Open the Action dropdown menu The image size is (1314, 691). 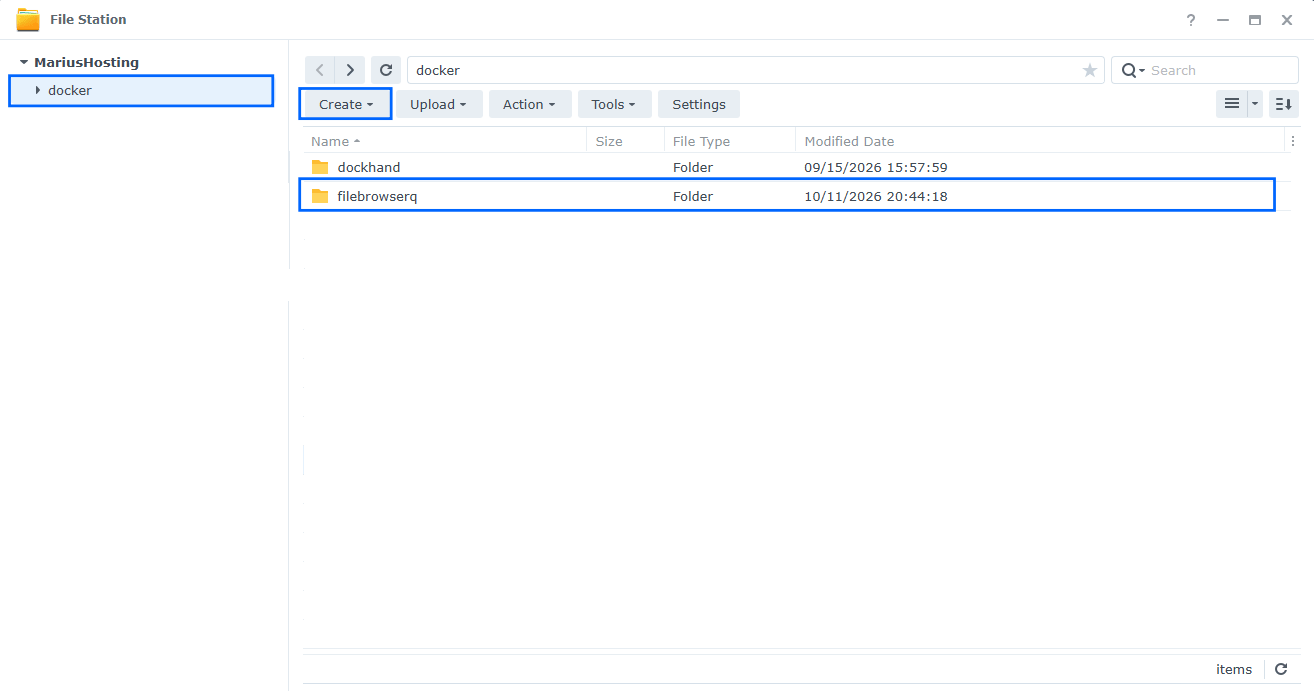[530, 104]
